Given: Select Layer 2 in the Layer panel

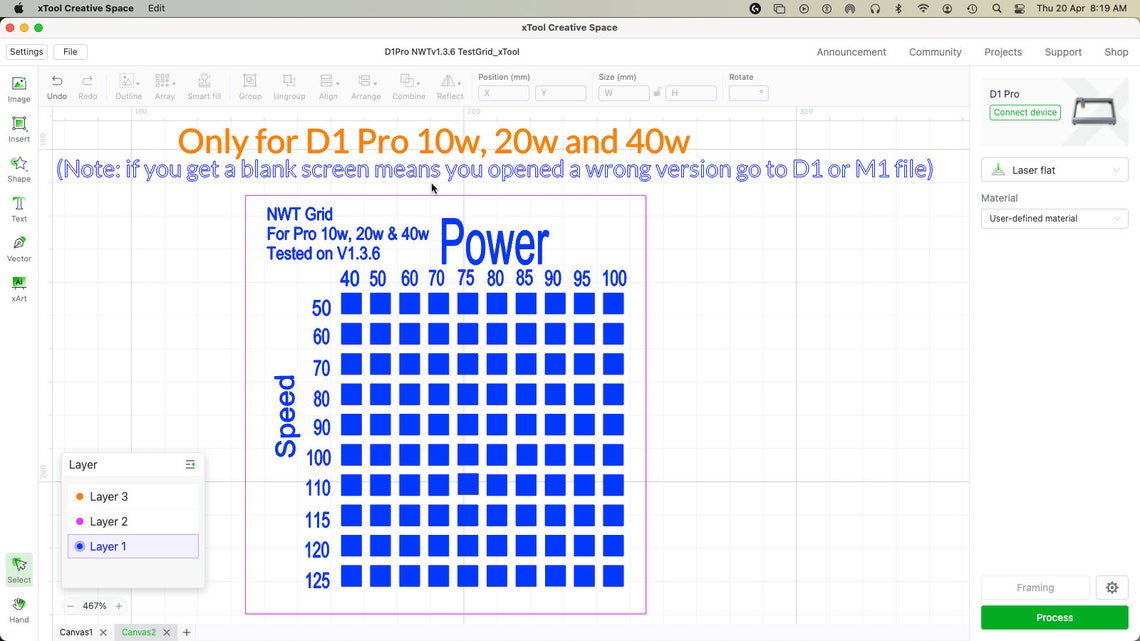Looking at the screenshot, I should [110, 521].
